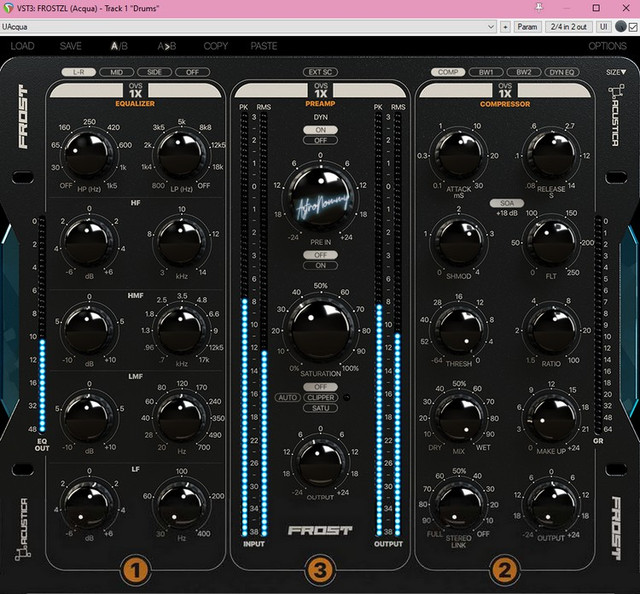Click the SATURATION knob

320,331
